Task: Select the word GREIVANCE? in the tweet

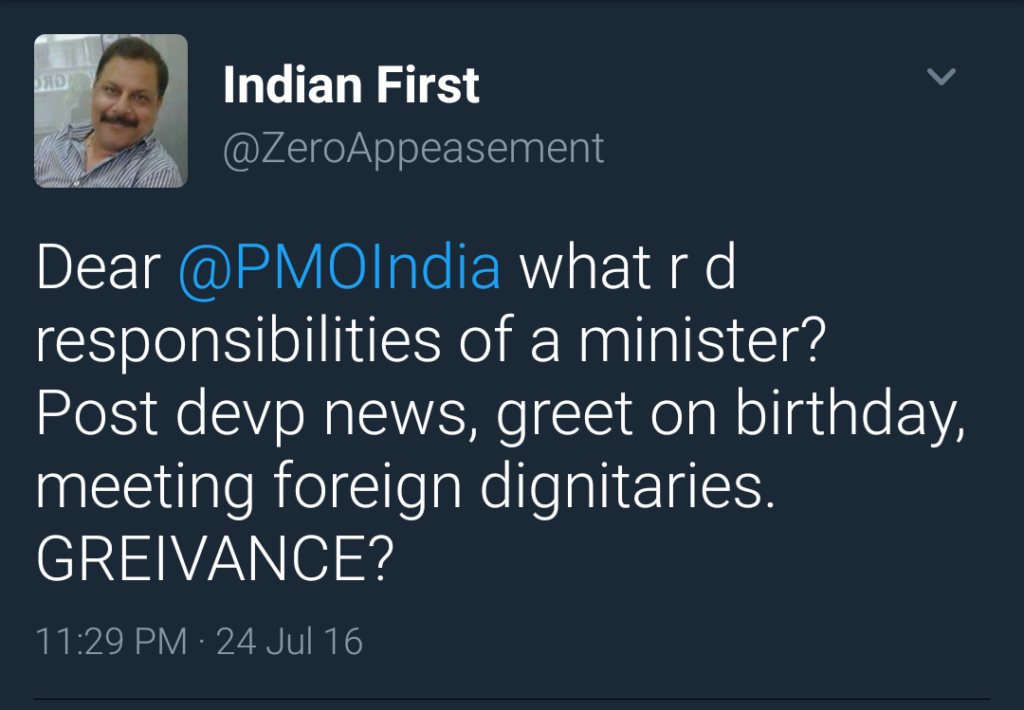Action: point(216,559)
